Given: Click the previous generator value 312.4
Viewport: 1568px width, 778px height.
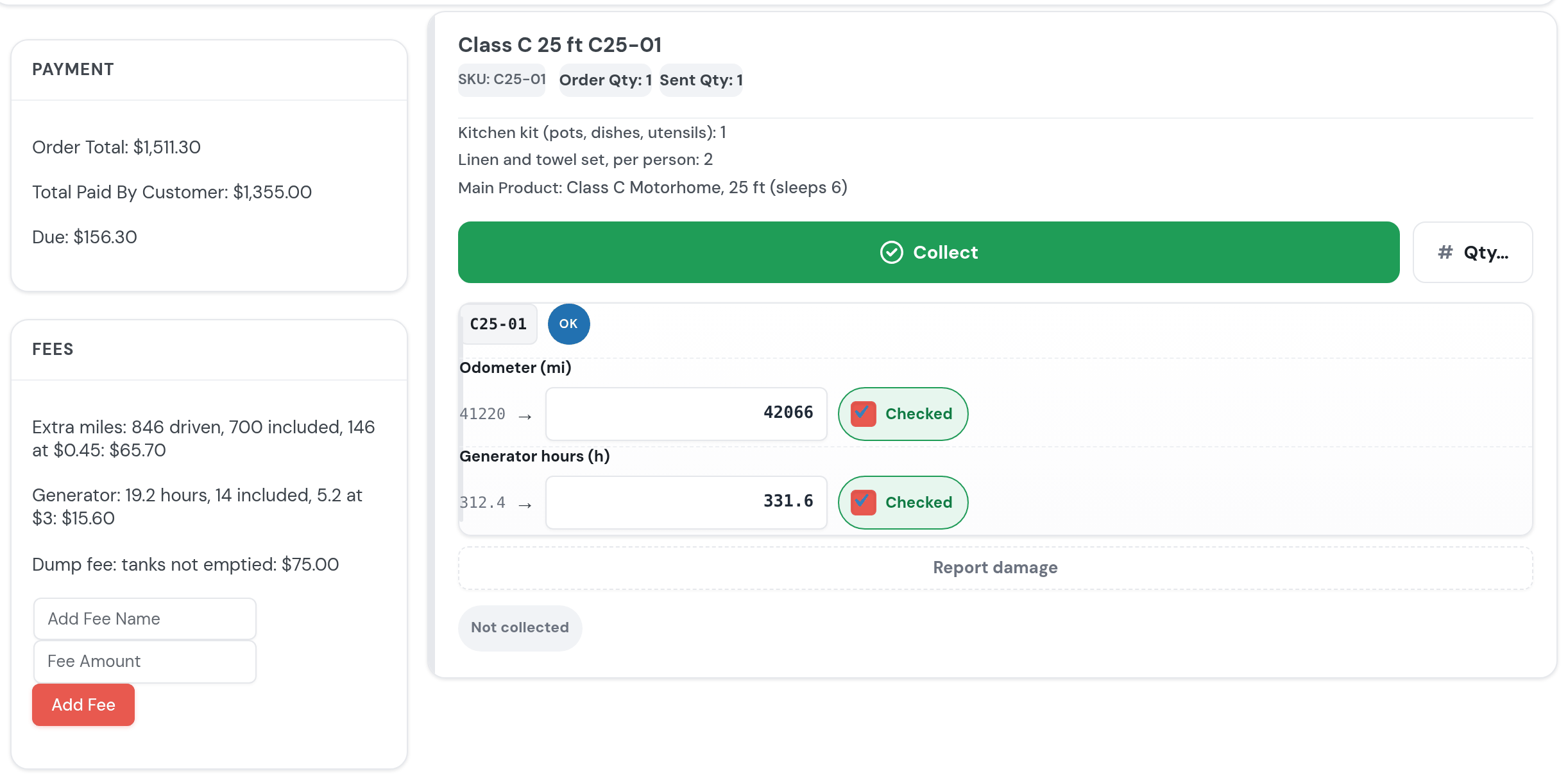Looking at the screenshot, I should point(482,503).
